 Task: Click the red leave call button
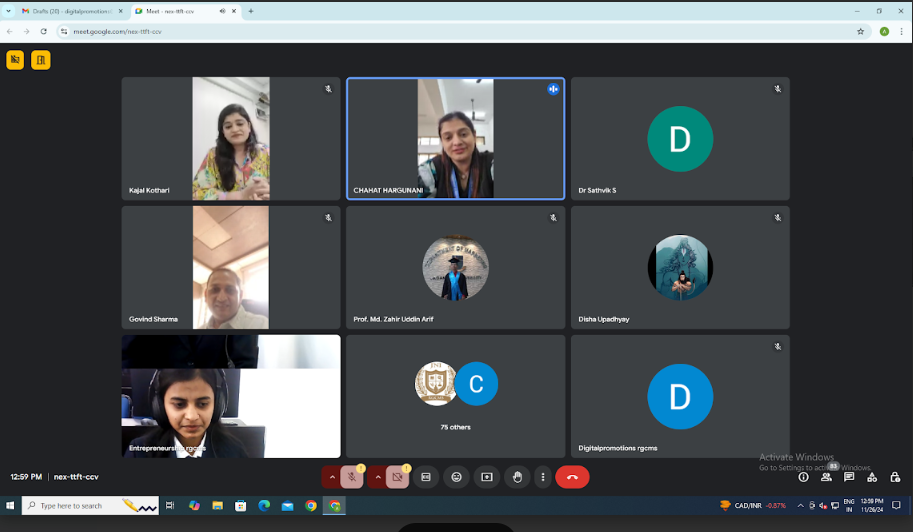tap(572, 477)
